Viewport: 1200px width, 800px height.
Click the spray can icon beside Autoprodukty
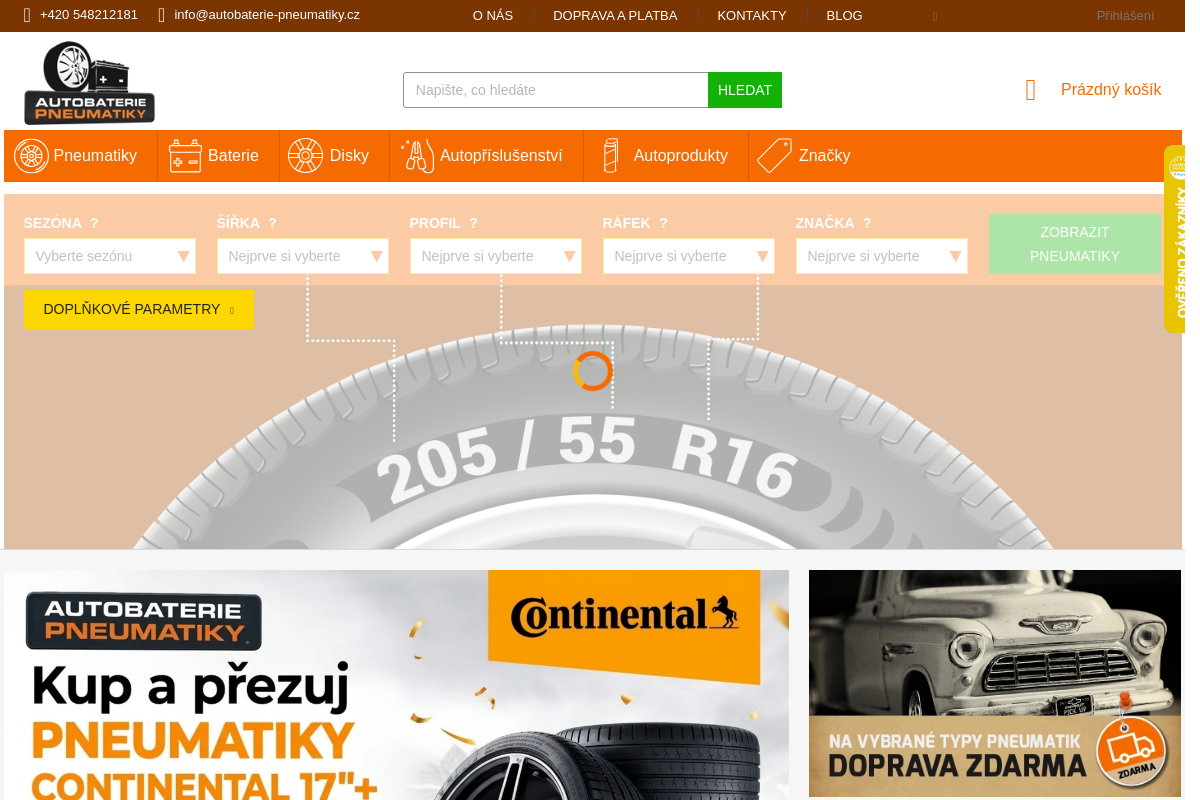[x=611, y=156]
